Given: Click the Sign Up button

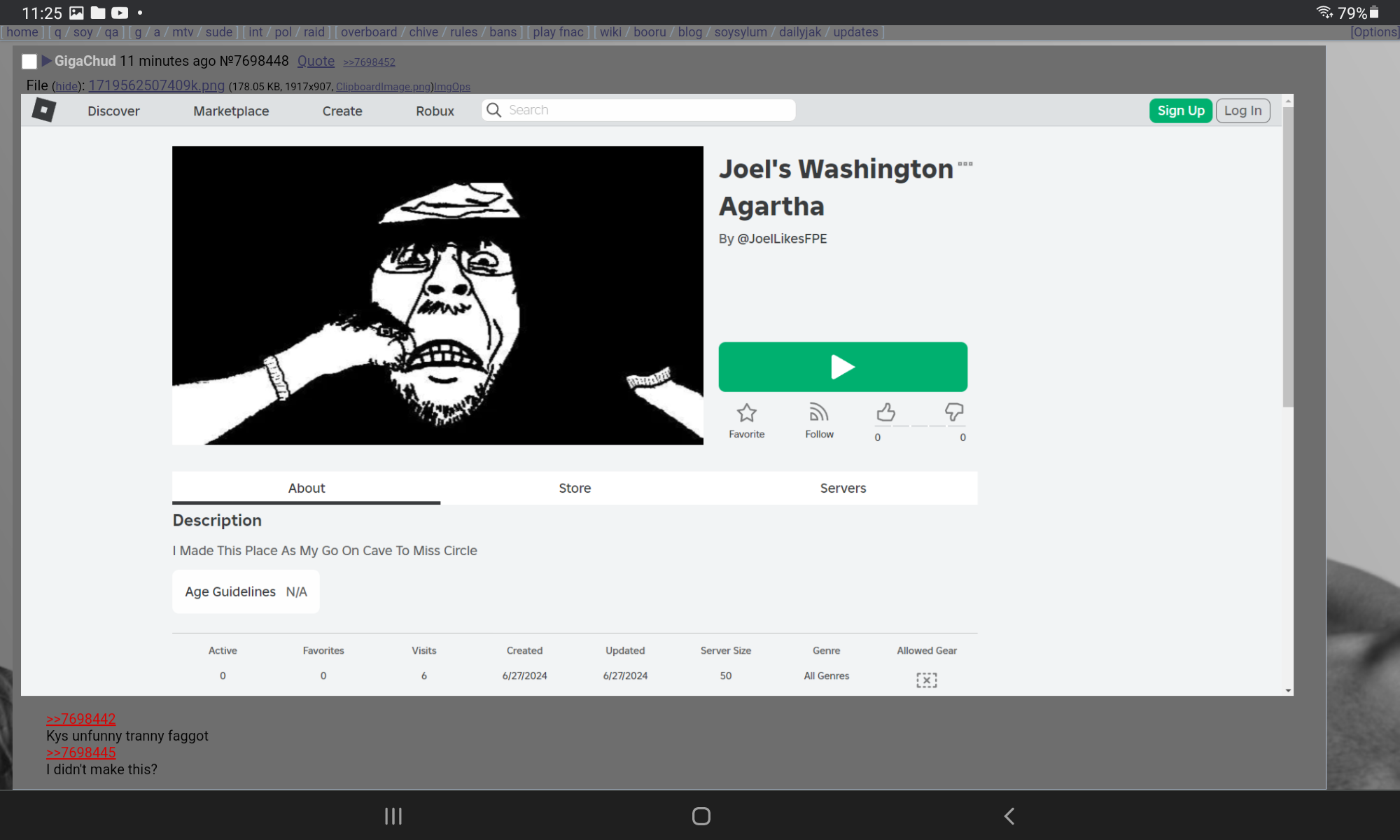Looking at the screenshot, I should (x=1180, y=111).
